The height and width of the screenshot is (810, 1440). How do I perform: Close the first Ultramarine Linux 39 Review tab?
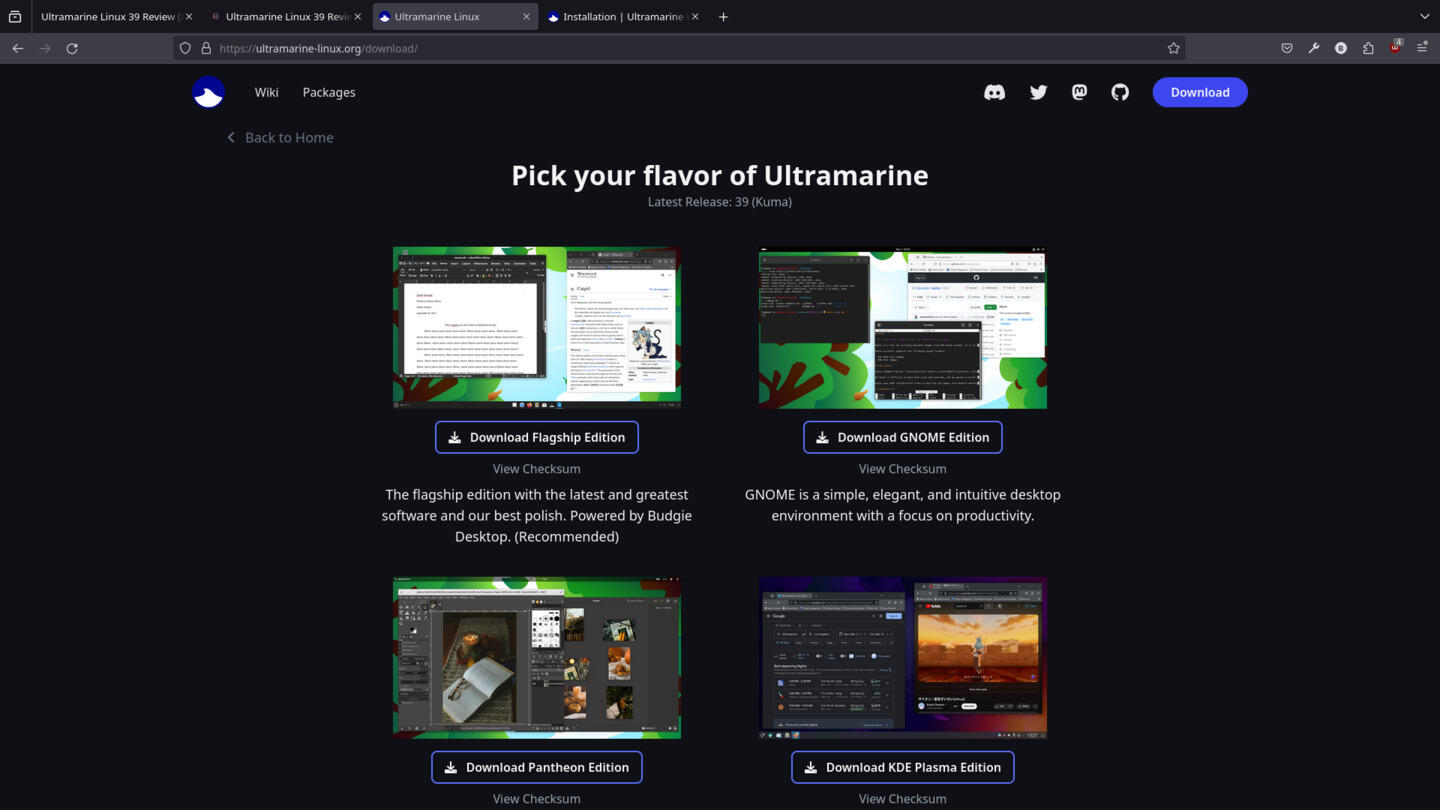click(189, 17)
